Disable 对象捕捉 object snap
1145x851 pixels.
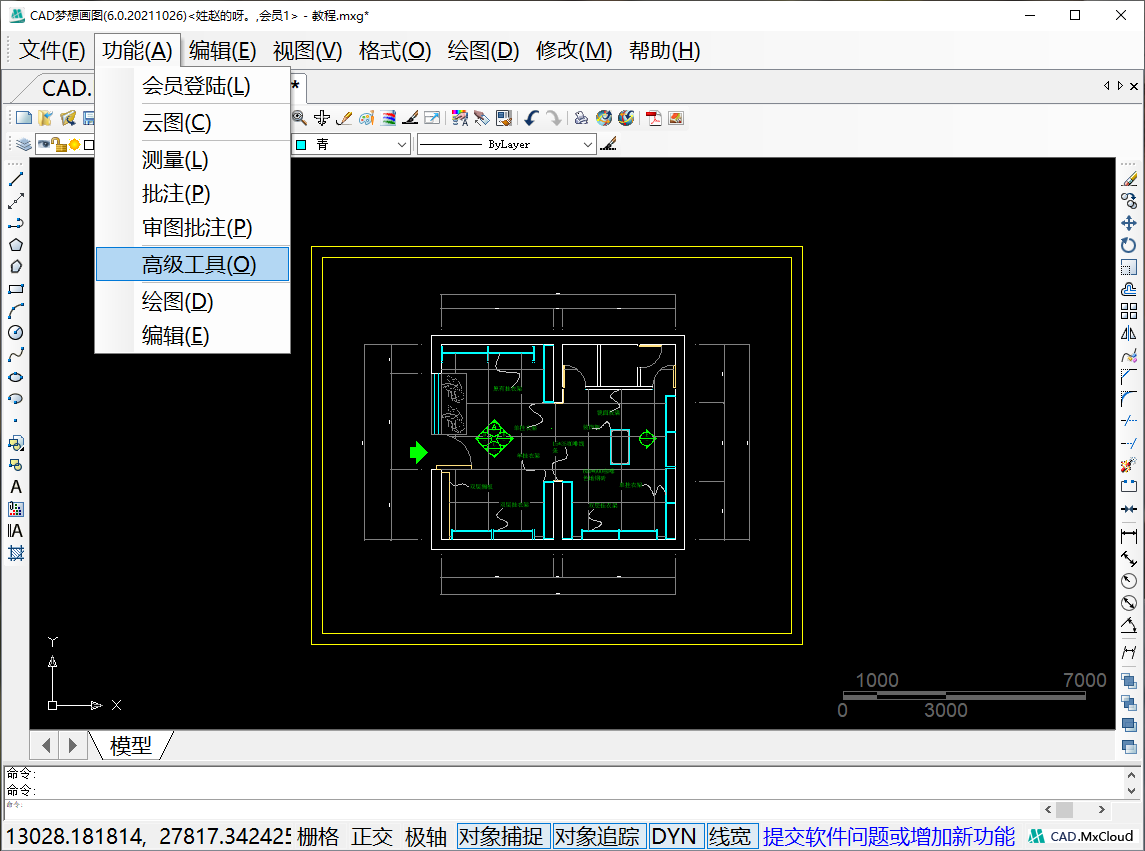pos(502,836)
